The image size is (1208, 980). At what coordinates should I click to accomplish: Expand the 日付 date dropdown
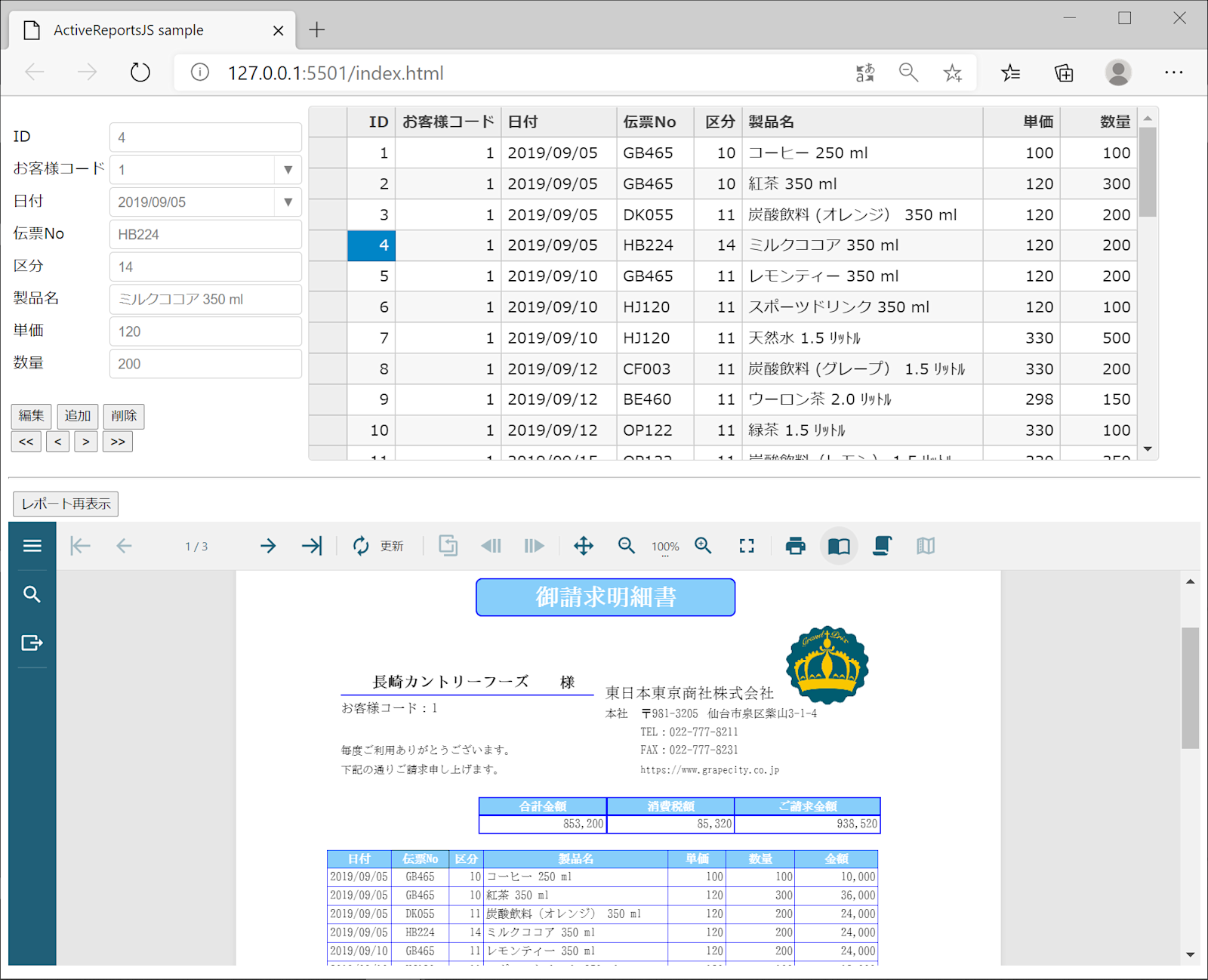(x=288, y=202)
